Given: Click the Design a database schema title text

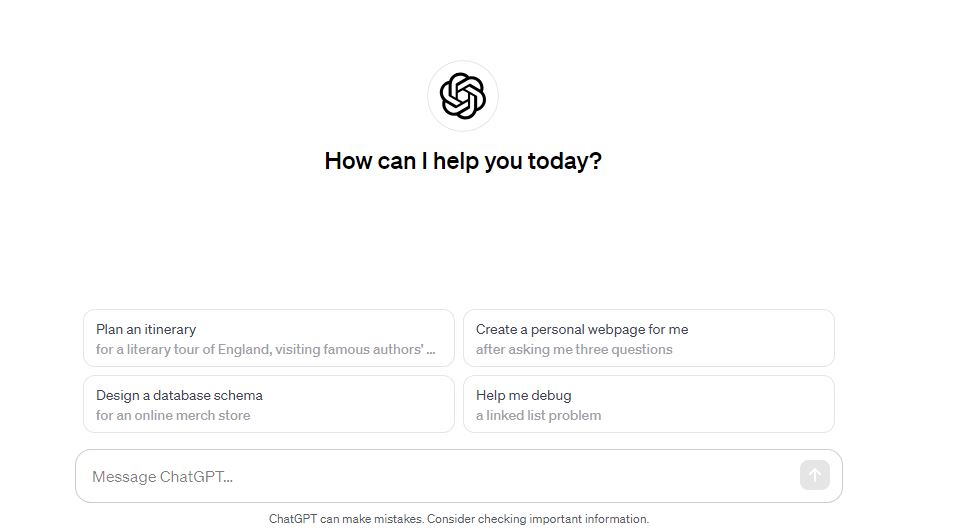Looking at the screenshot, I should point(179,395).
